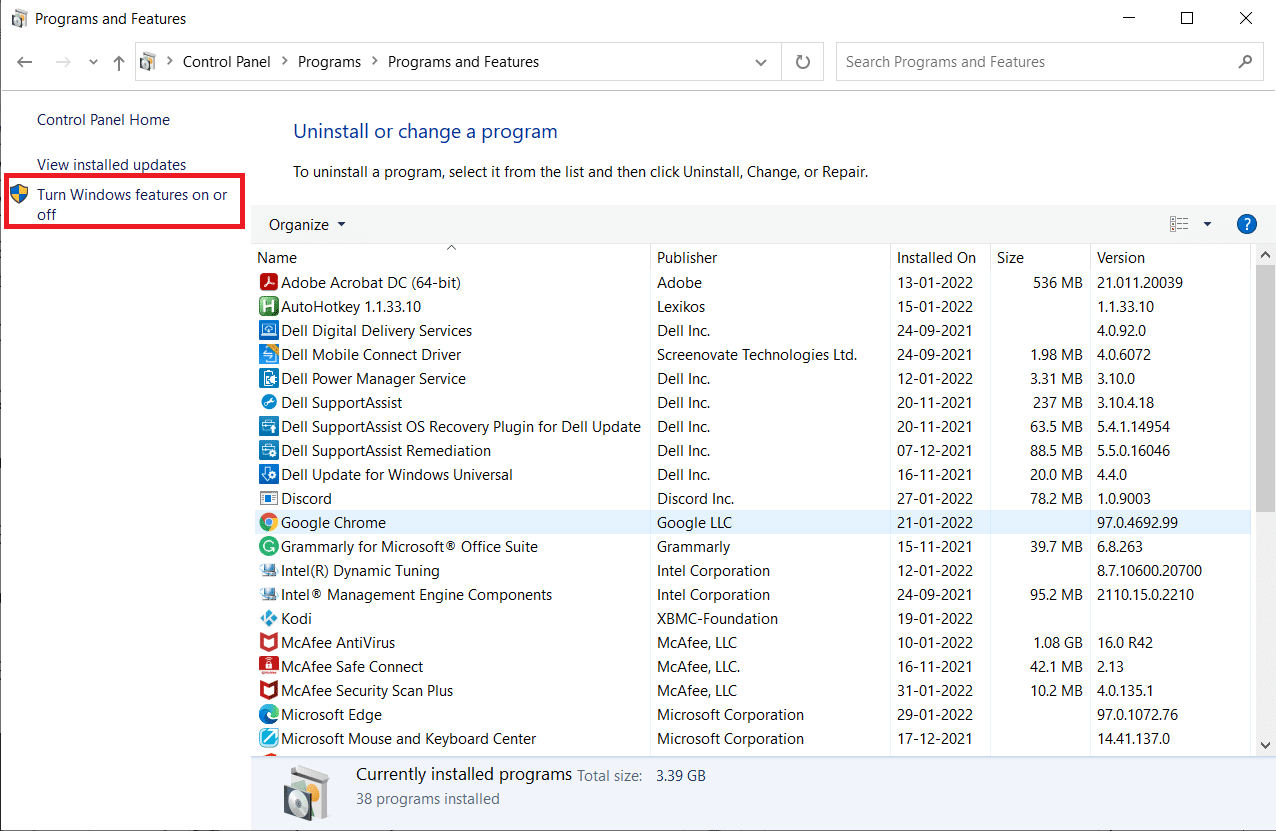
Task: Select version 97.0.4692.99 cell
Action: pos(1137,523)
